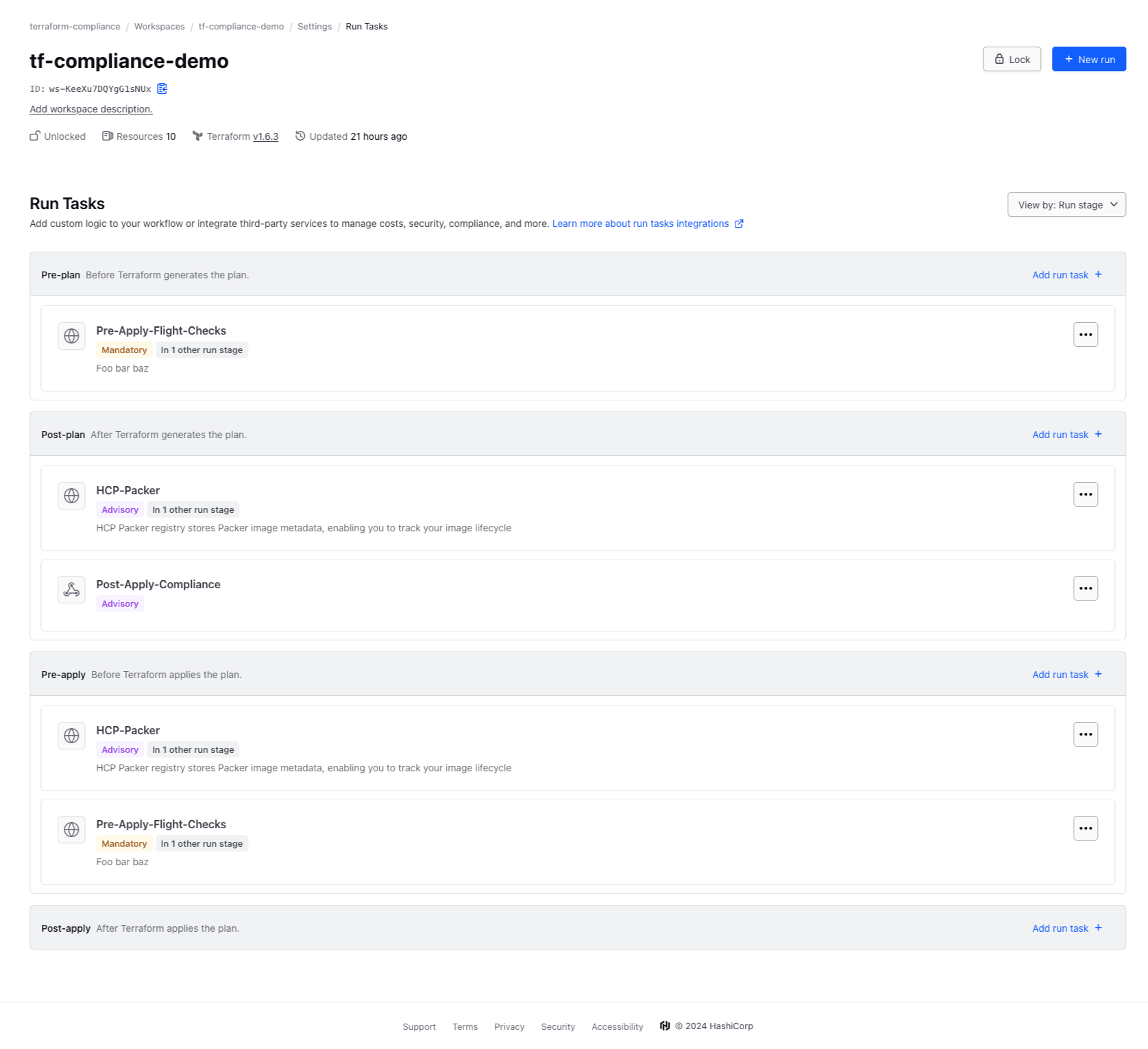Click the globe icon on Pre-Apply-Flight-Checks task
This screenshot has width=1148, height=1049.
(x=71, y=335)
